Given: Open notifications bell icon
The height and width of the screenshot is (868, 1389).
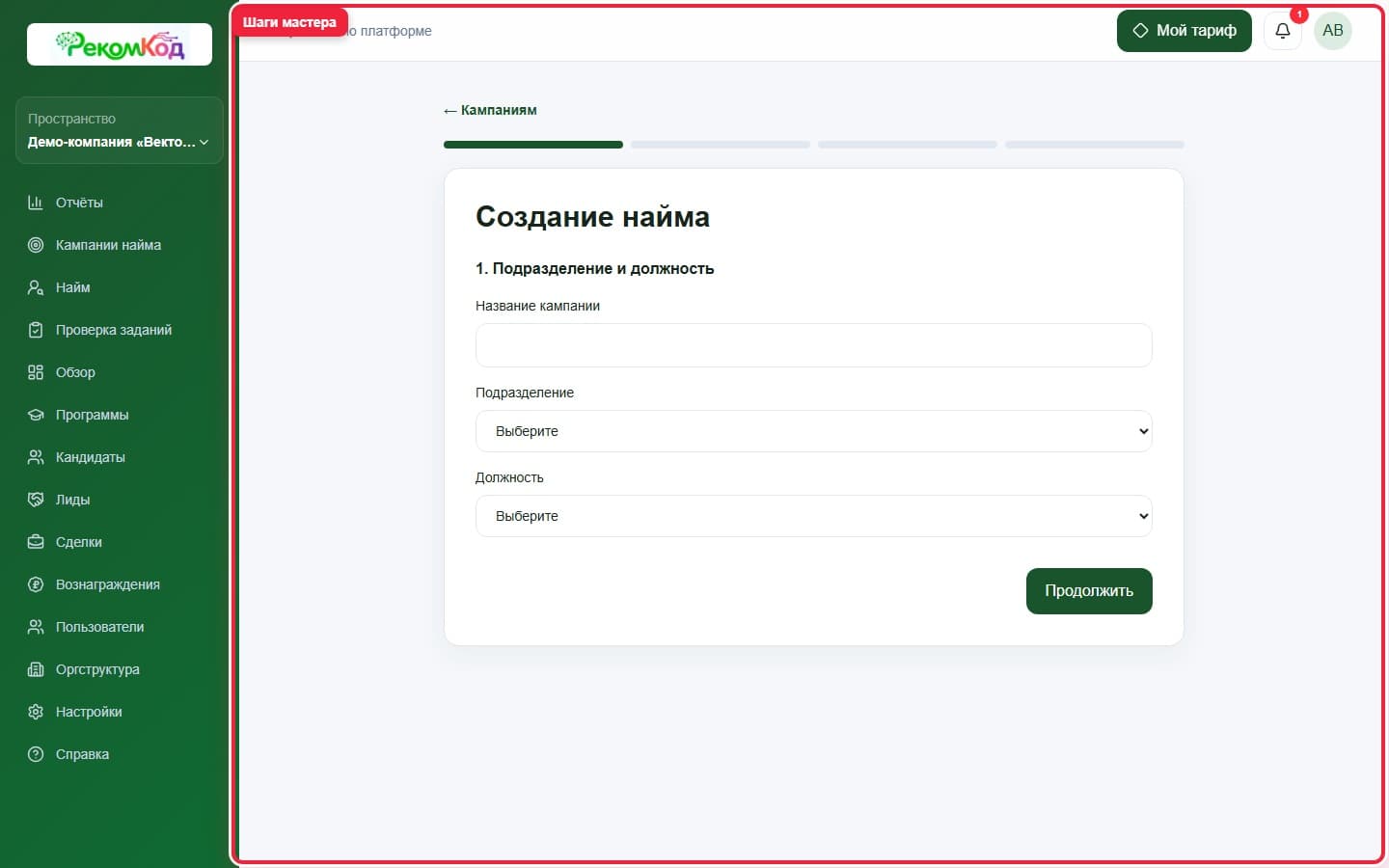Looking at the screenshot, I should 1283,31.
